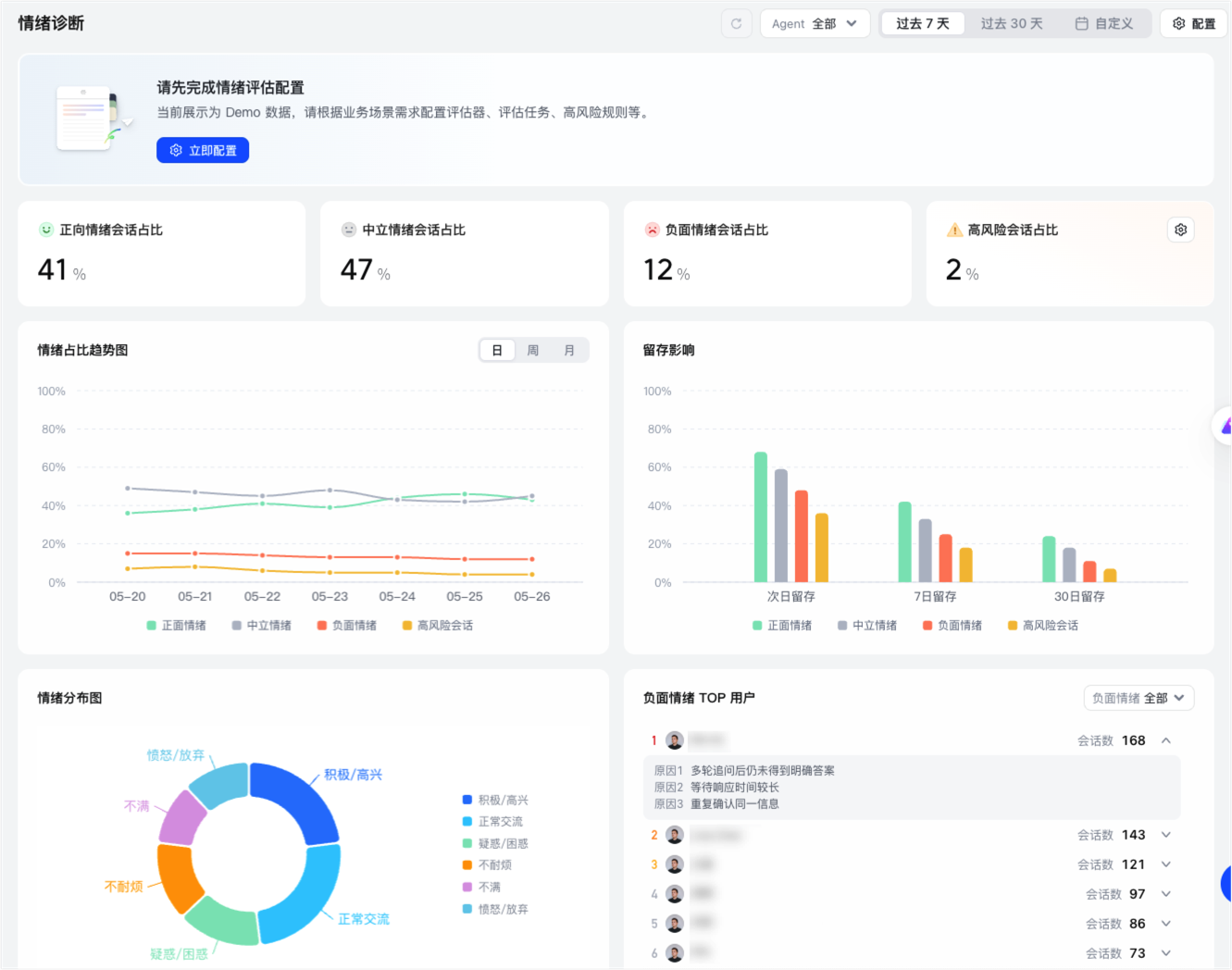
Task: Expand user row with 73 sessions
Action: pyautogui.click(x=1166, y=953)
